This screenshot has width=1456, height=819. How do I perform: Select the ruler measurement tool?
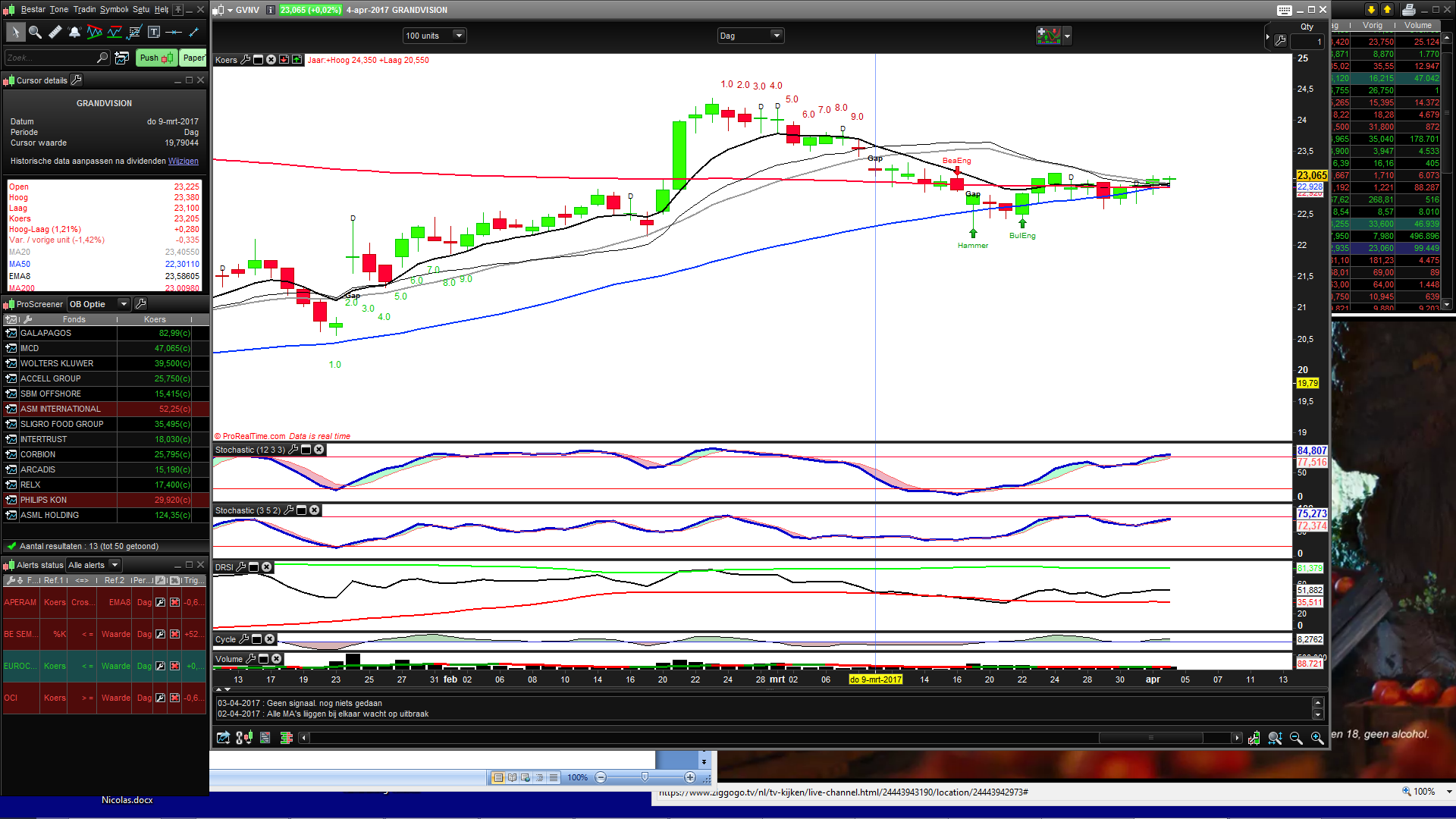point(55,32)
